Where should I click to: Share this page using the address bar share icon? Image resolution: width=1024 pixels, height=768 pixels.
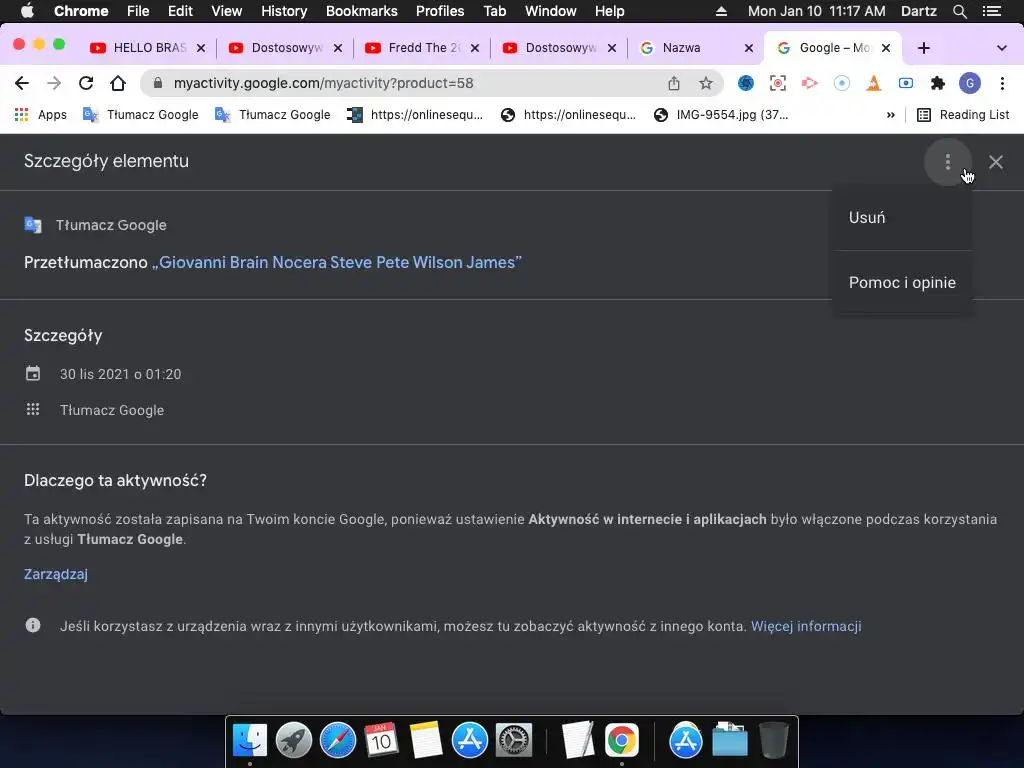click(x=673, y=83)
